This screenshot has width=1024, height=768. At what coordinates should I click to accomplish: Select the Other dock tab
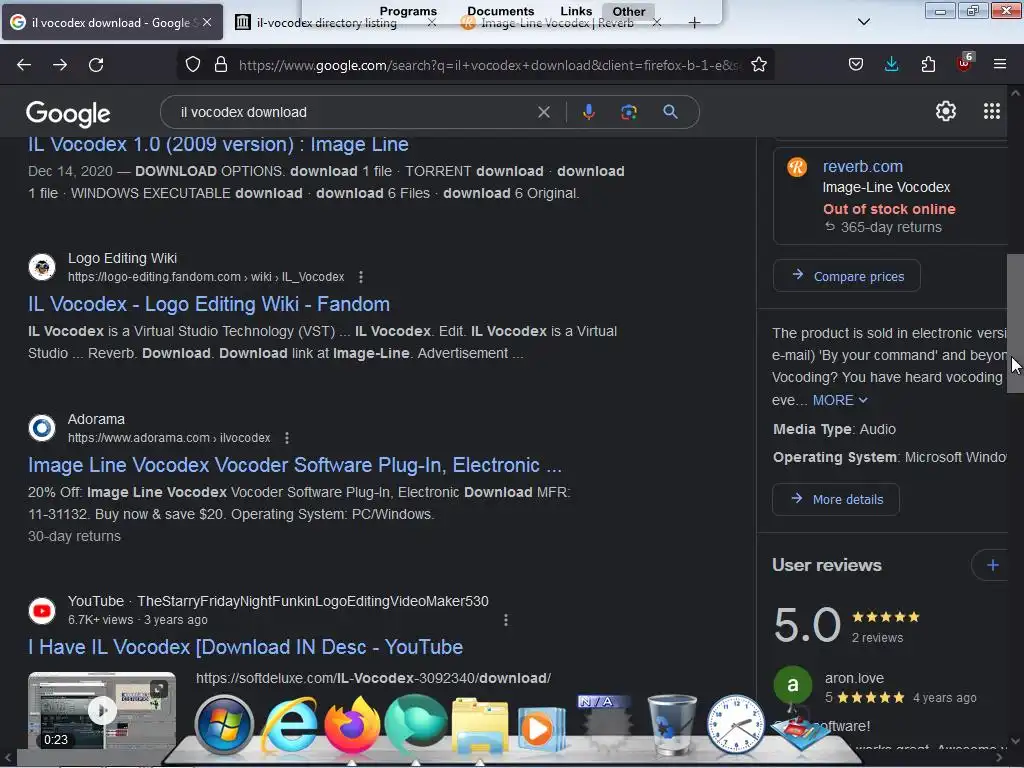[x=628, y=11]
